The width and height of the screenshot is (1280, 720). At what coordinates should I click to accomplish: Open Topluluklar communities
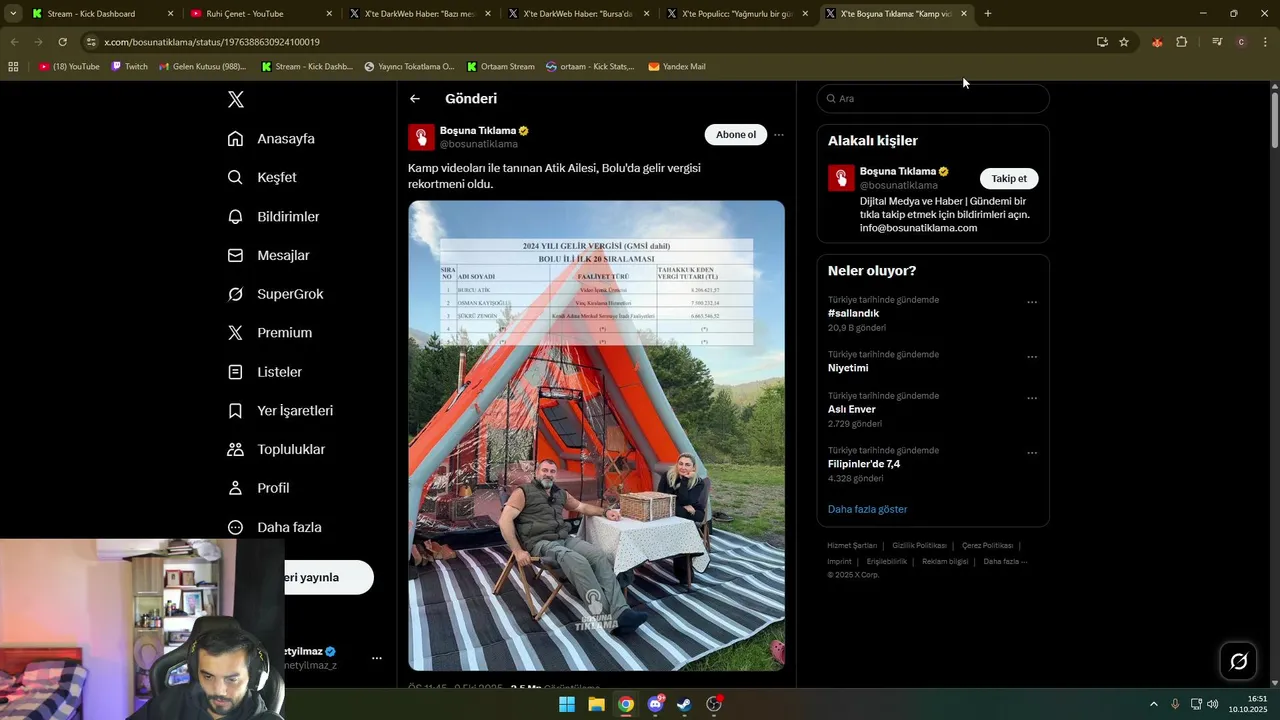pyautogui.click(x=276, y=449)
